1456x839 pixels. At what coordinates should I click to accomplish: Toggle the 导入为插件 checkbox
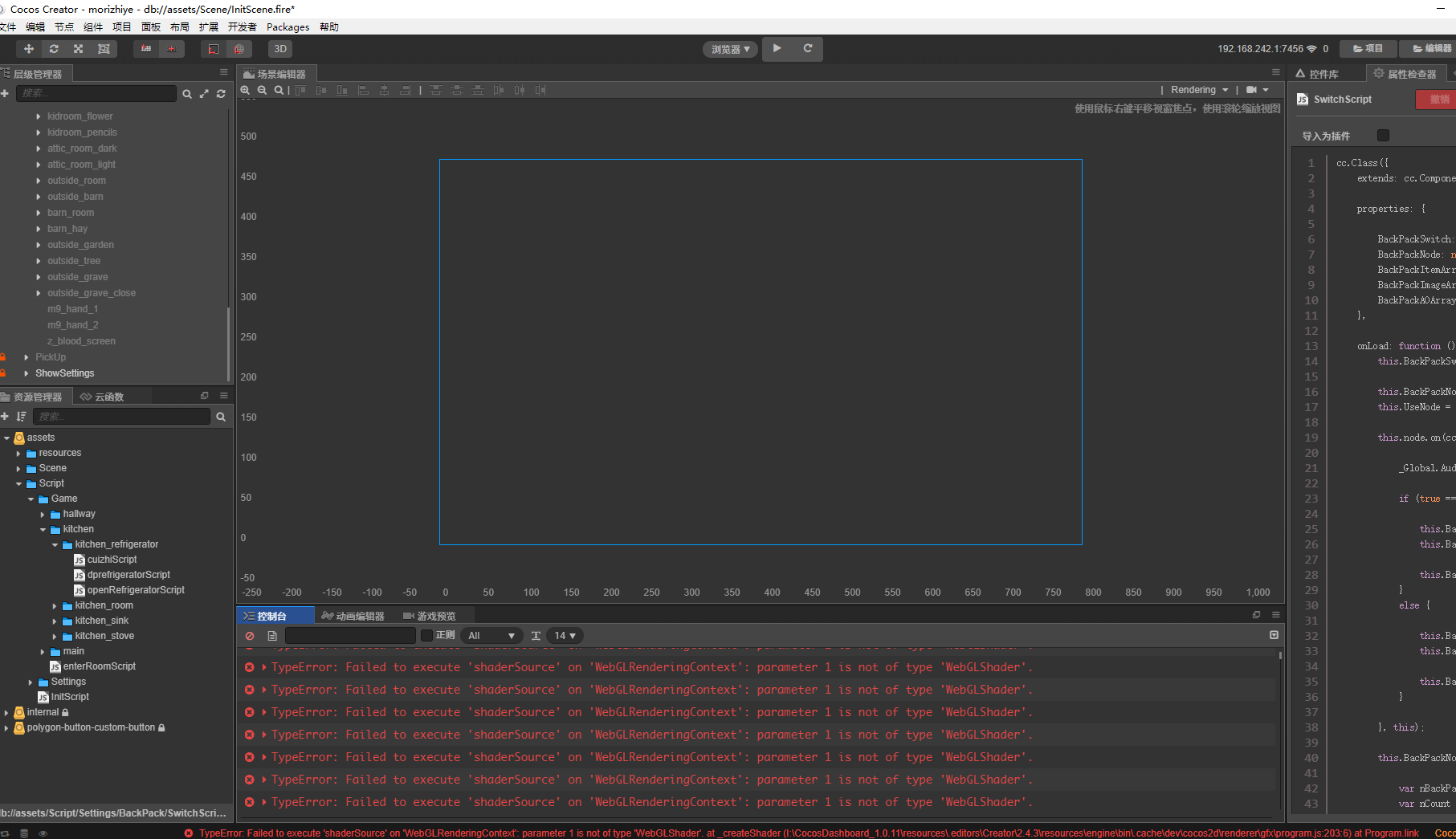(x=1383, y=136)
